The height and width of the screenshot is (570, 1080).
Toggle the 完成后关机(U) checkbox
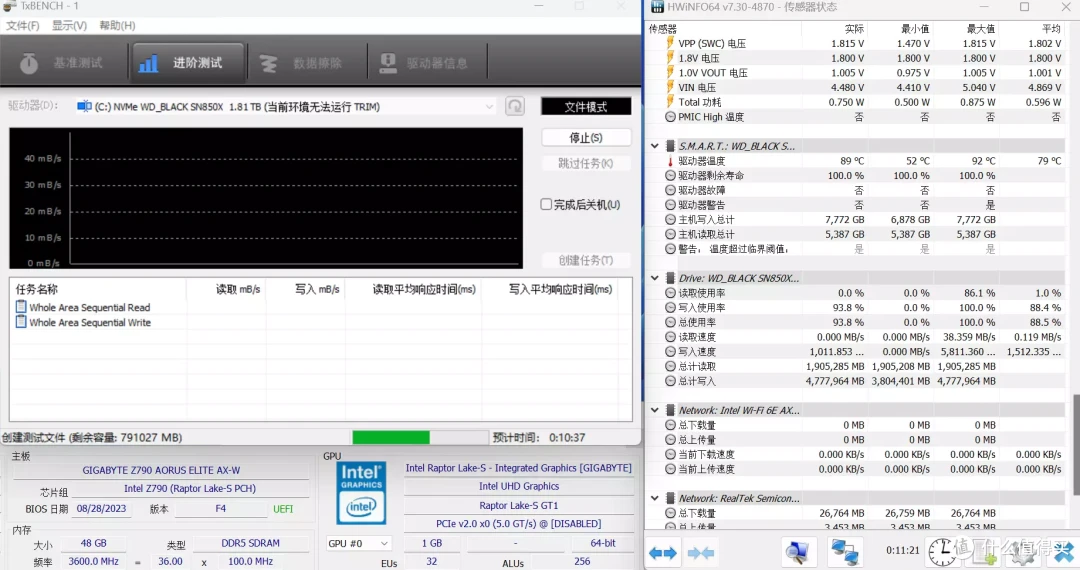(546, 204)
